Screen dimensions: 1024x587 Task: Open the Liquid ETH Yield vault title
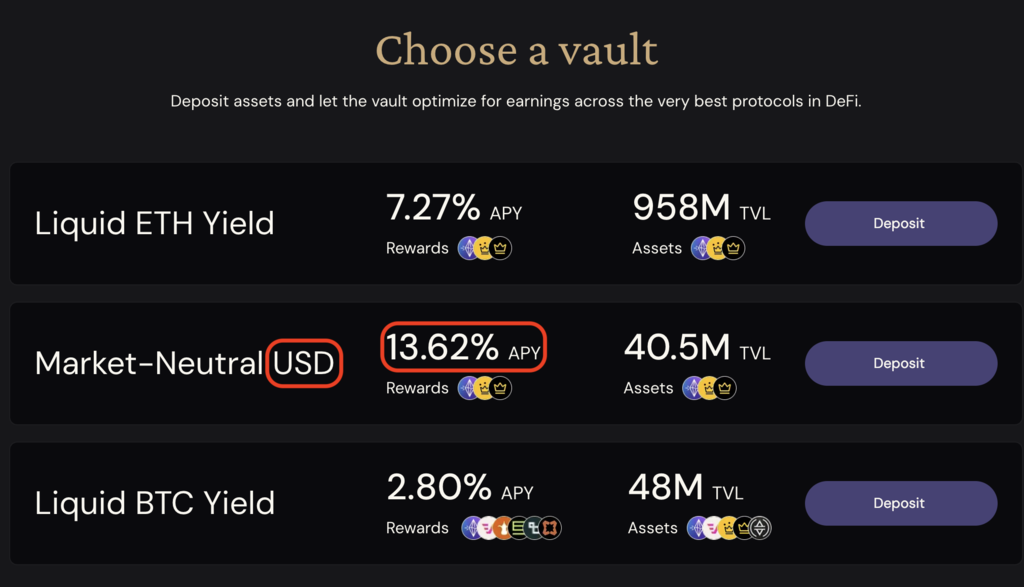(154, 223)
